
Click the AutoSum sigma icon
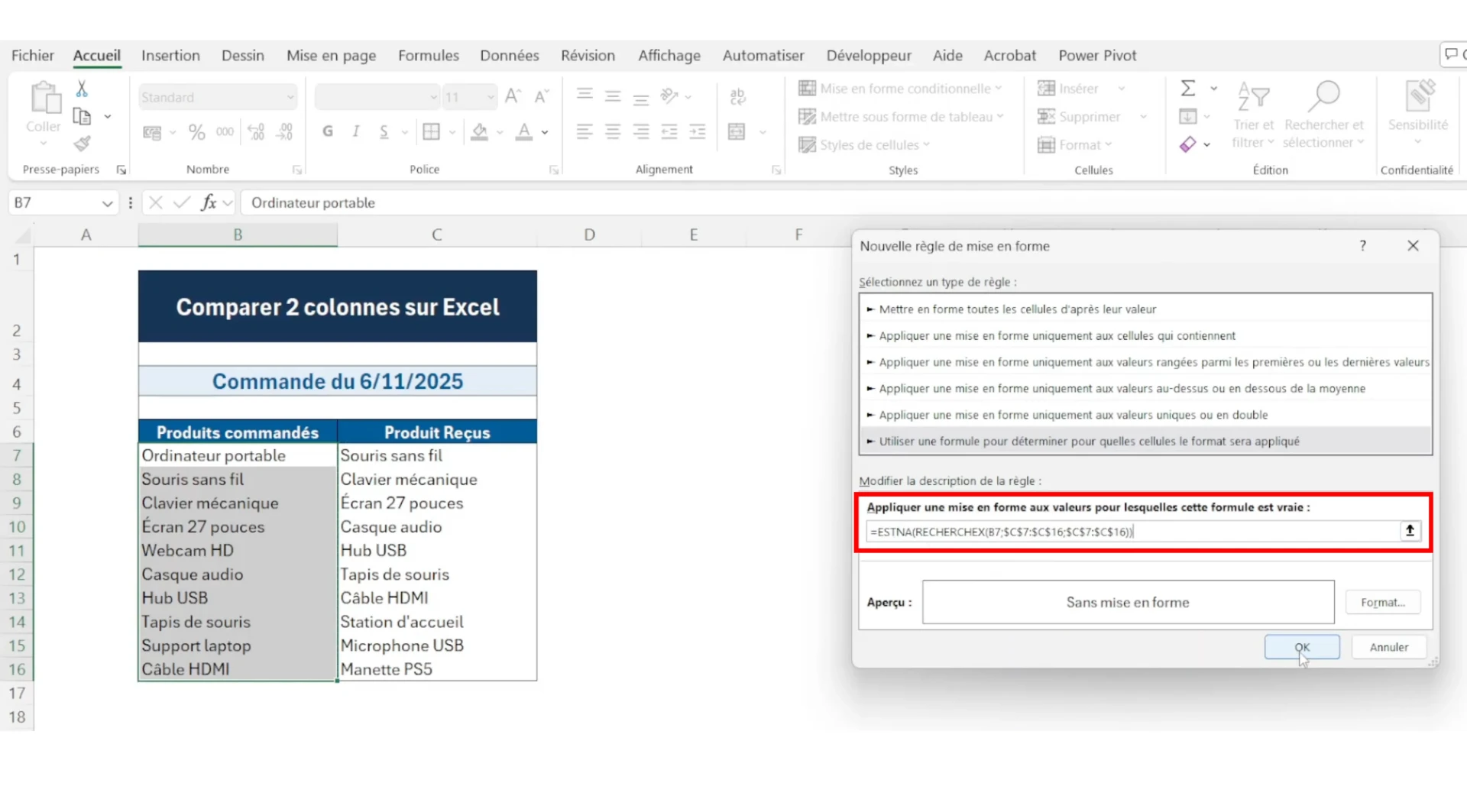point(1188,89)
